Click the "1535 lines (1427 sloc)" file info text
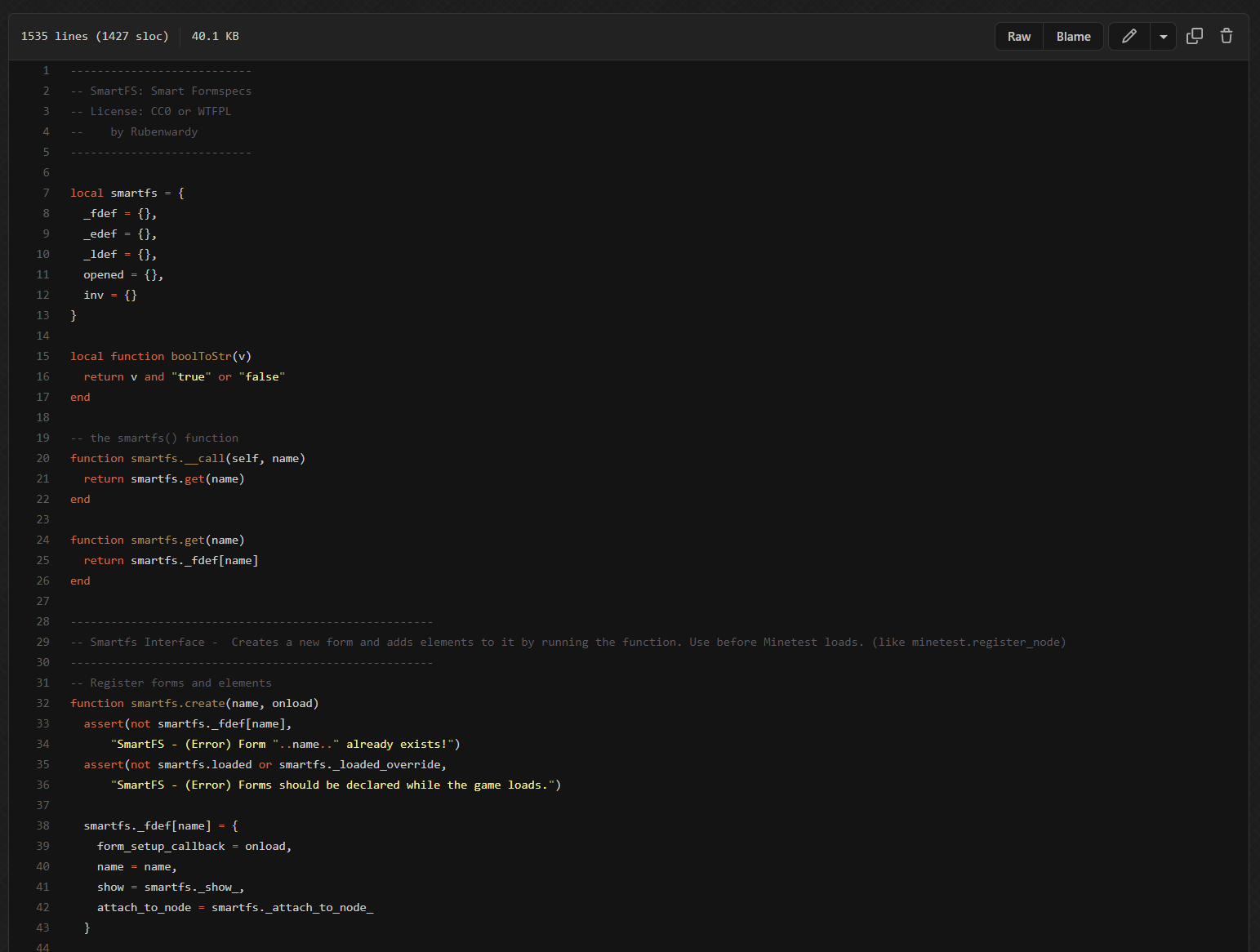The height and width of the screenshot is (952, 1260). (x=95, y=37)
